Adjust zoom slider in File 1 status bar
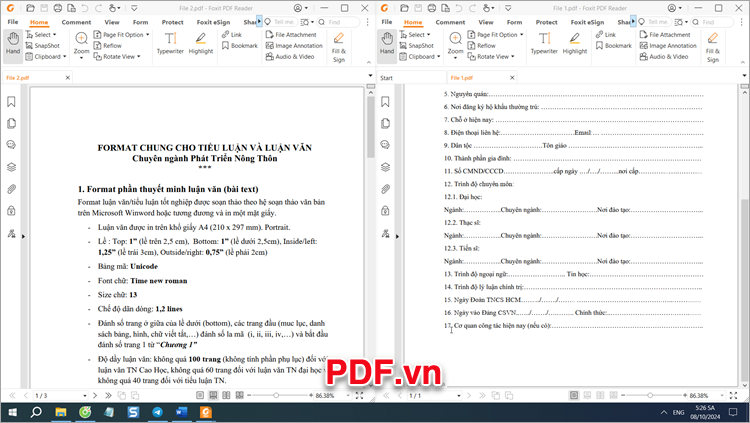Viewport: 750px width, 423px height. pos(650,395)
